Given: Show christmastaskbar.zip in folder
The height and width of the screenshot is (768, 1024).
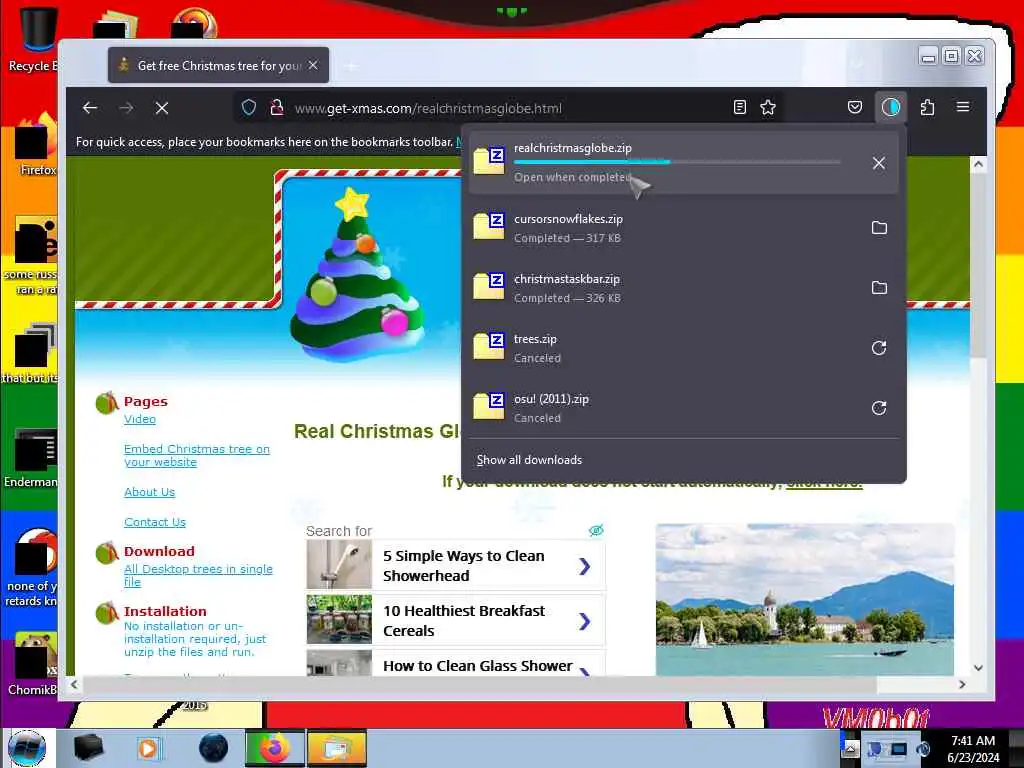Looking at the screenshot, I should 879,288.
